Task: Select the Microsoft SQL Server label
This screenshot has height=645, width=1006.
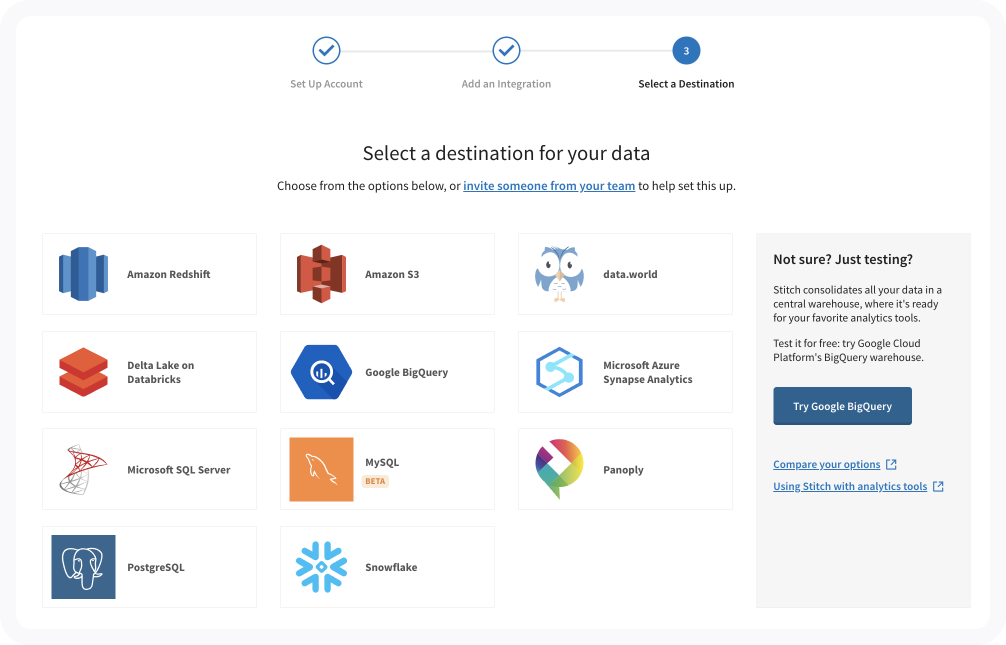Action: click(178, 470)
